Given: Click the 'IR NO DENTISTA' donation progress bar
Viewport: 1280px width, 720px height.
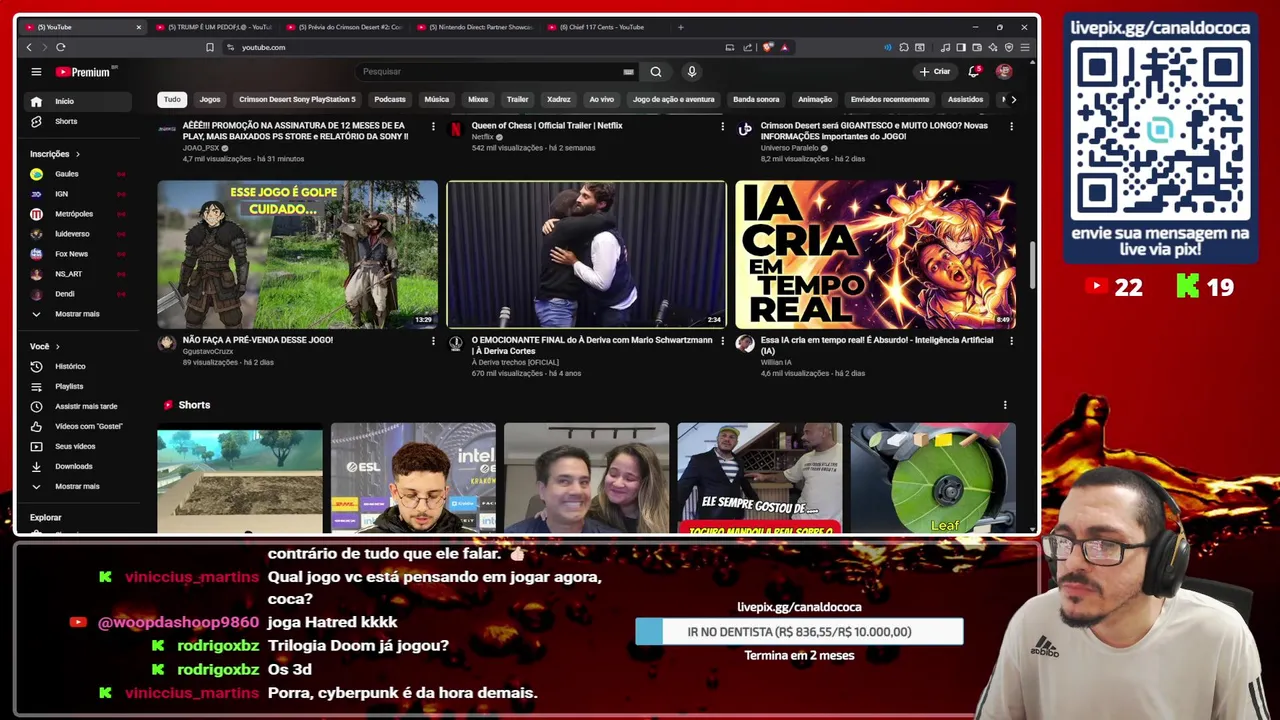Looking at the screenshot, I should click(799, 632).
